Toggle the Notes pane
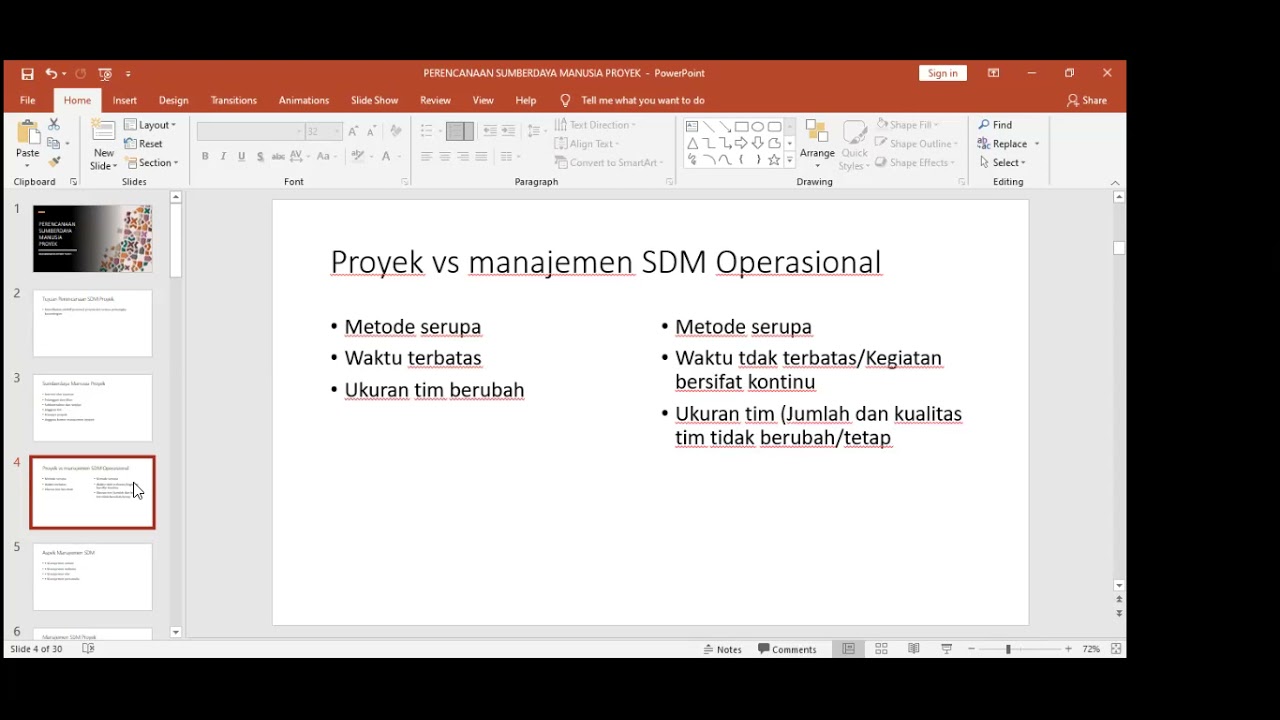The image size is (1280, 720). [x=722, y=649]
